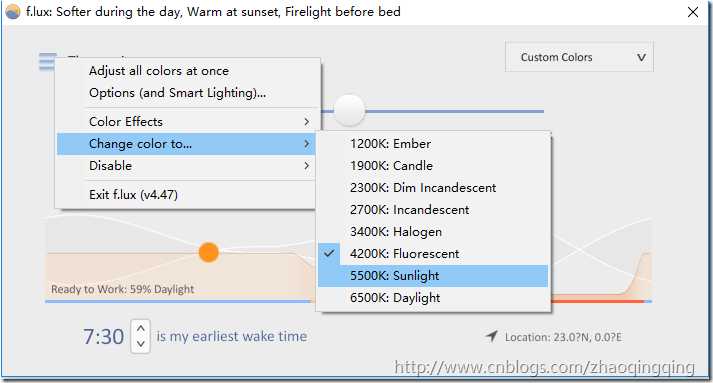Click the location arrow icon
Screen dimensions: 713x383
[x=492, y=337]
